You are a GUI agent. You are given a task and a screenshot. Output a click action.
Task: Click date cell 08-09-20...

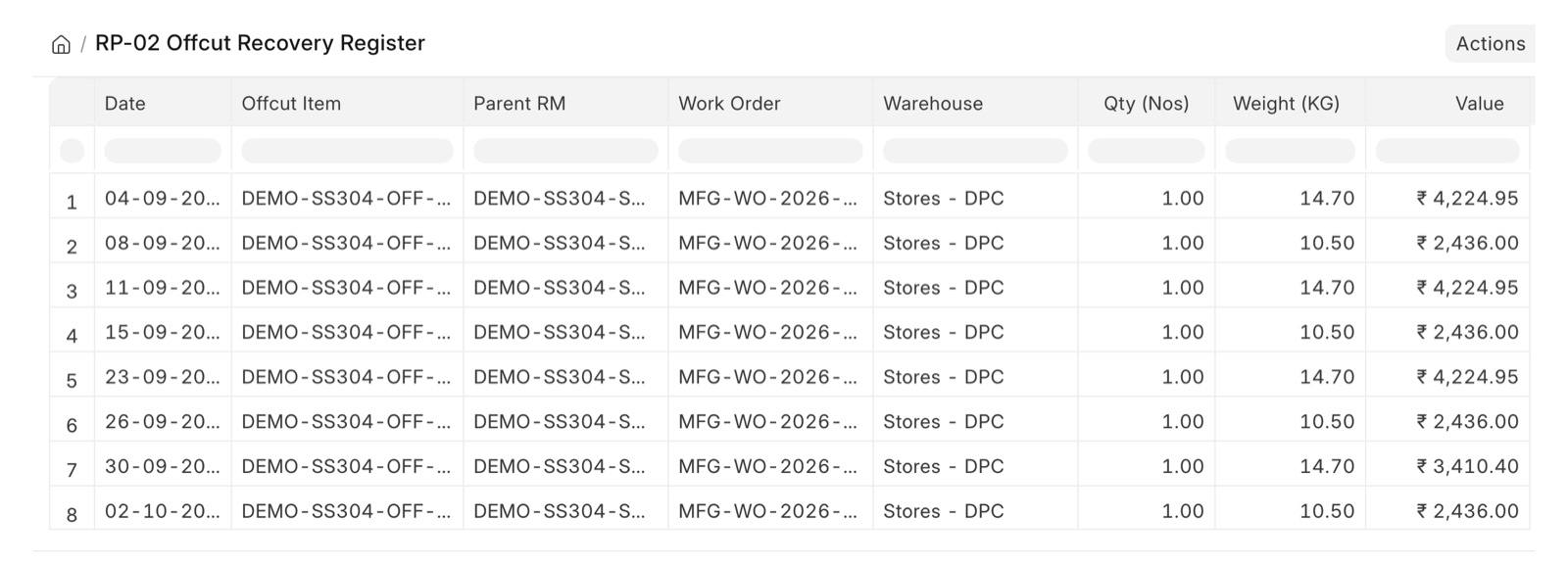(163, 243)
